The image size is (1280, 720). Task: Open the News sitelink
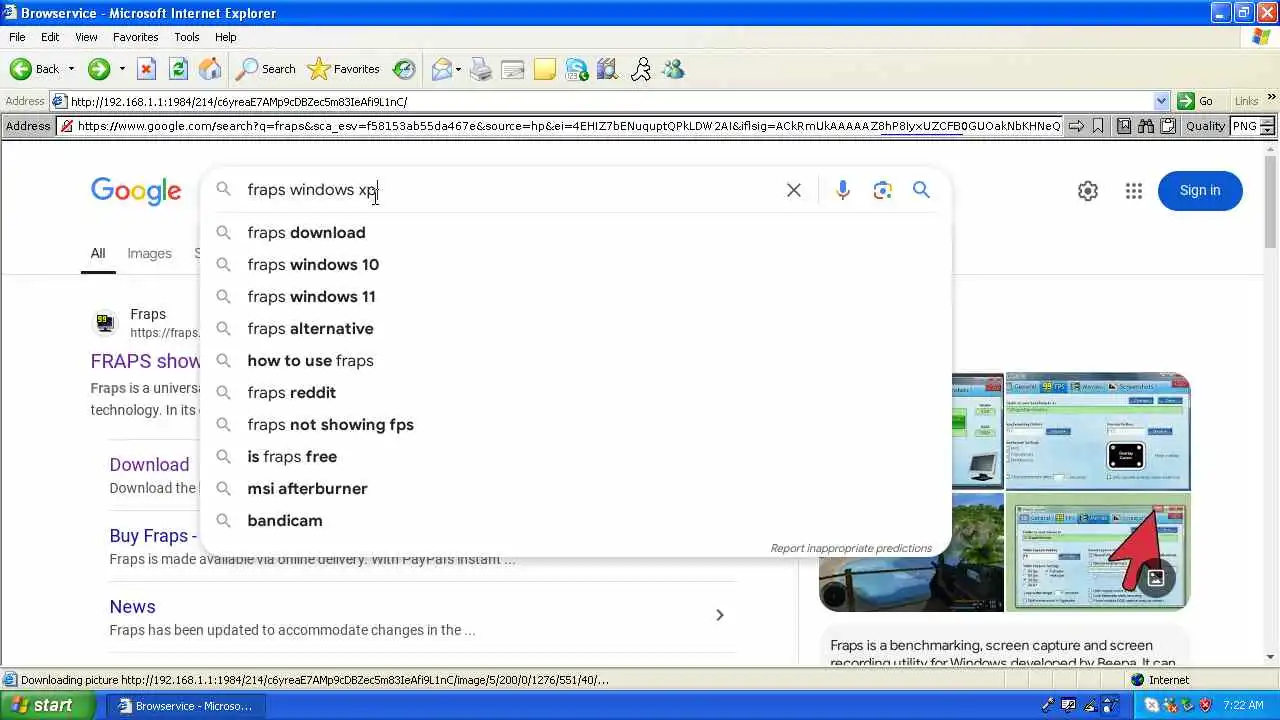[132, 607]
